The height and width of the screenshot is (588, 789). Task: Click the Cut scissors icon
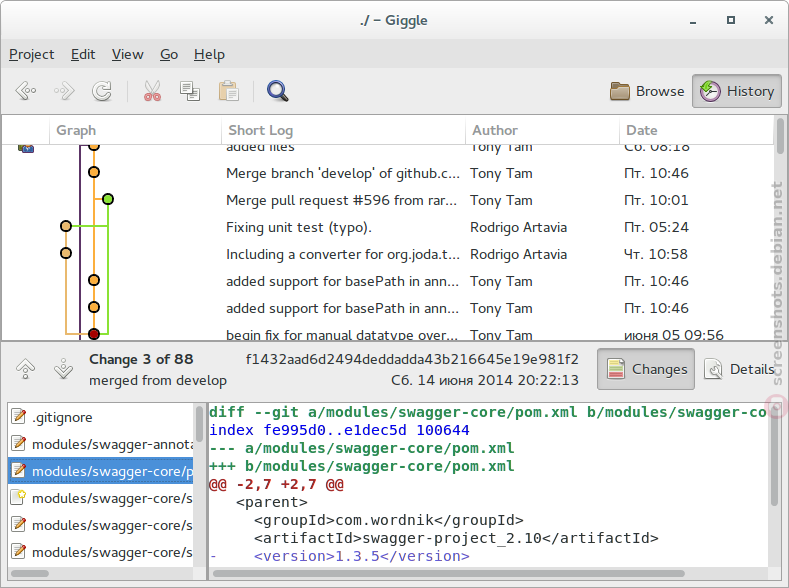click(x=152, y=91)
